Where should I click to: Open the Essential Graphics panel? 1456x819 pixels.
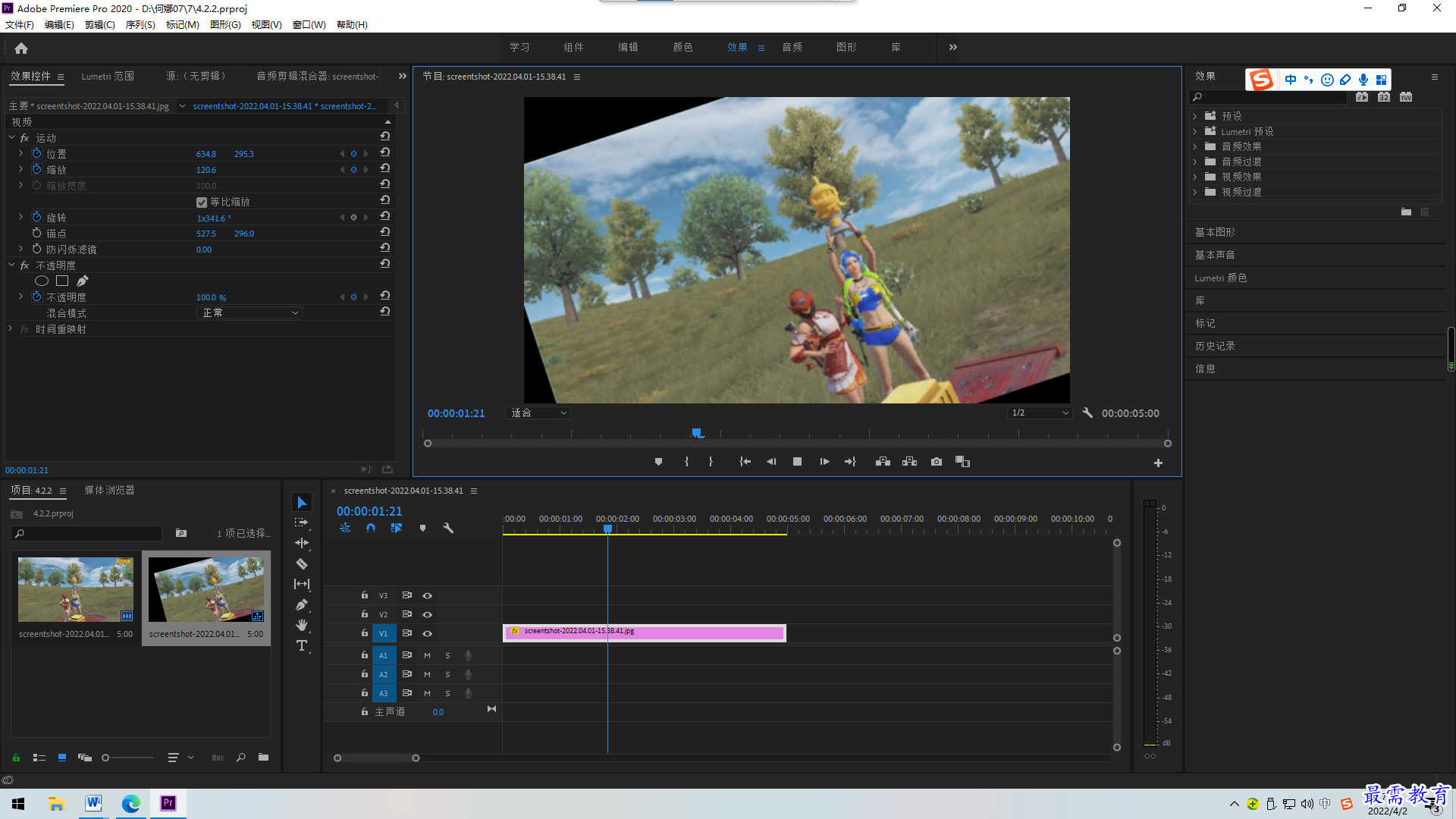click(x=1215, y=232)
